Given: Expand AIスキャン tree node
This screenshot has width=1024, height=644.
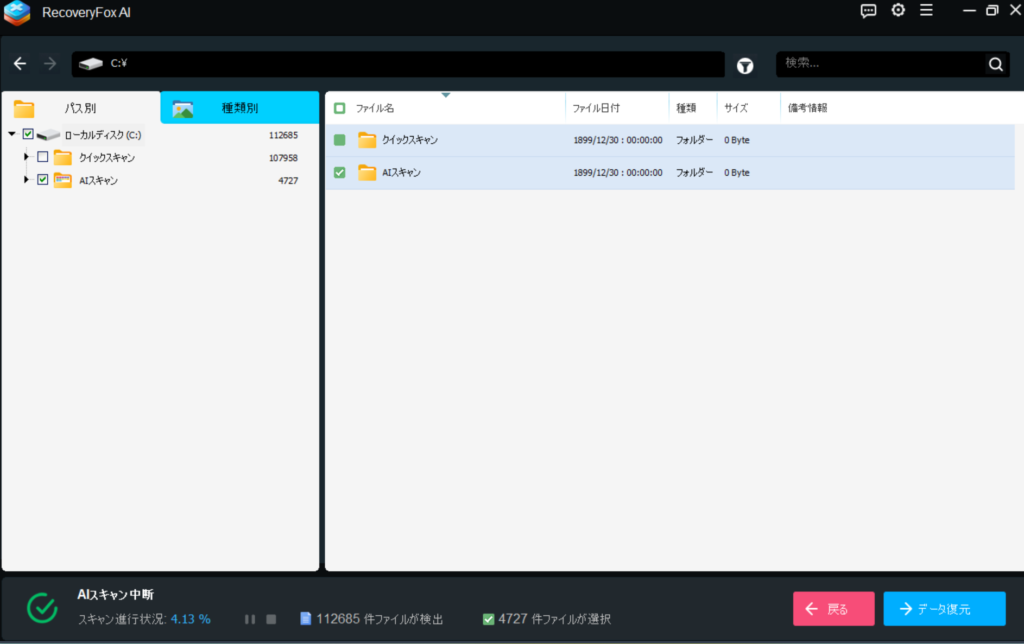Looking at the screenshot, I should point(27,180).
